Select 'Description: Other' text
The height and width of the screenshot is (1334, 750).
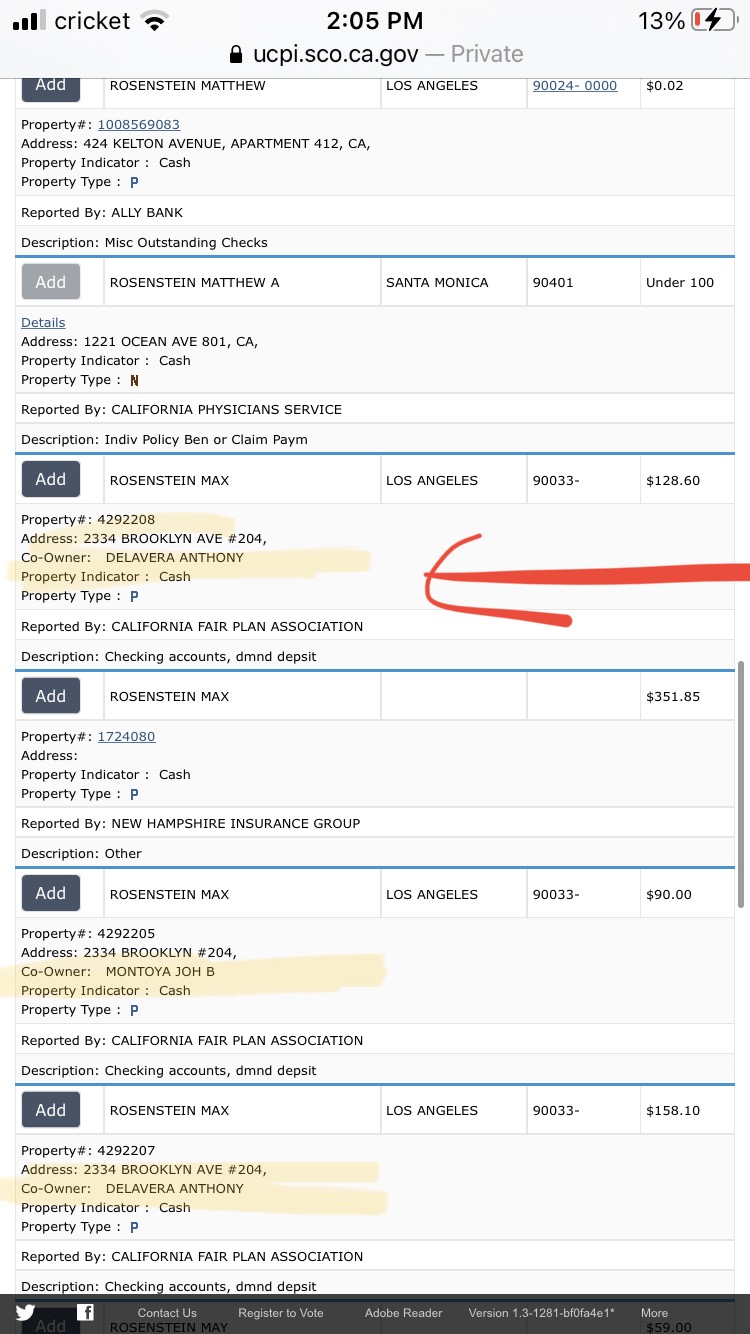81,854
